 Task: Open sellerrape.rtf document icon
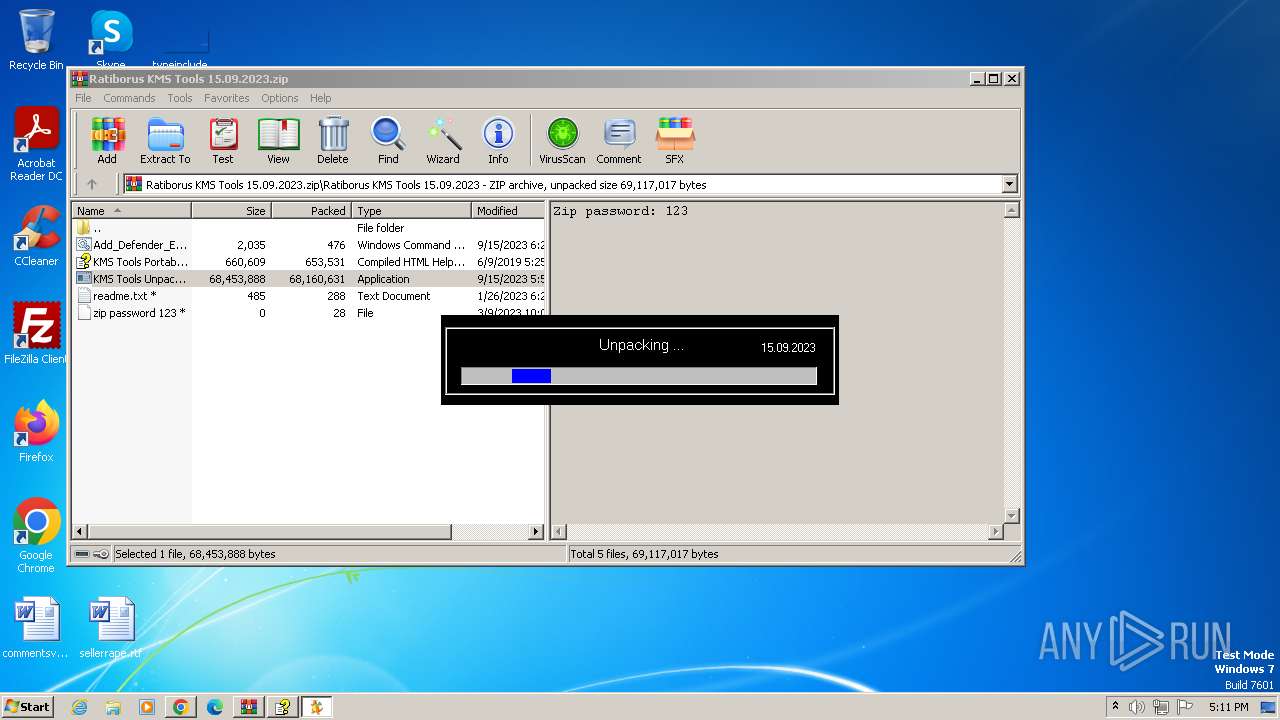[111, 628]
